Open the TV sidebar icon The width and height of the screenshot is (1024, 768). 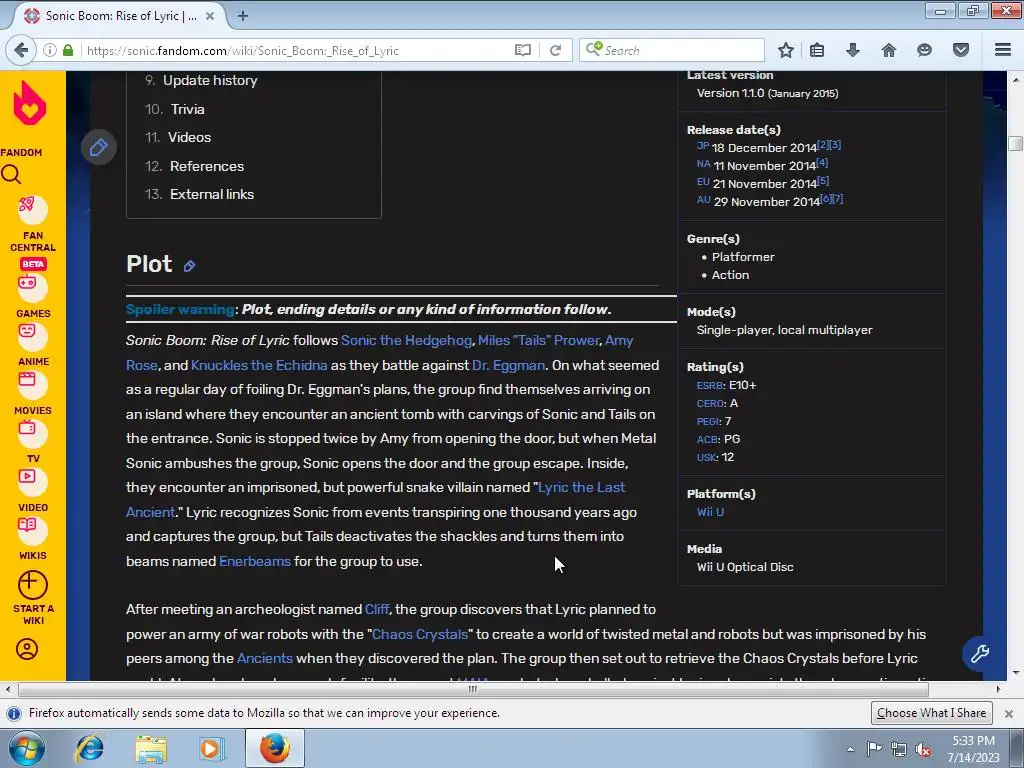(31, 432)
